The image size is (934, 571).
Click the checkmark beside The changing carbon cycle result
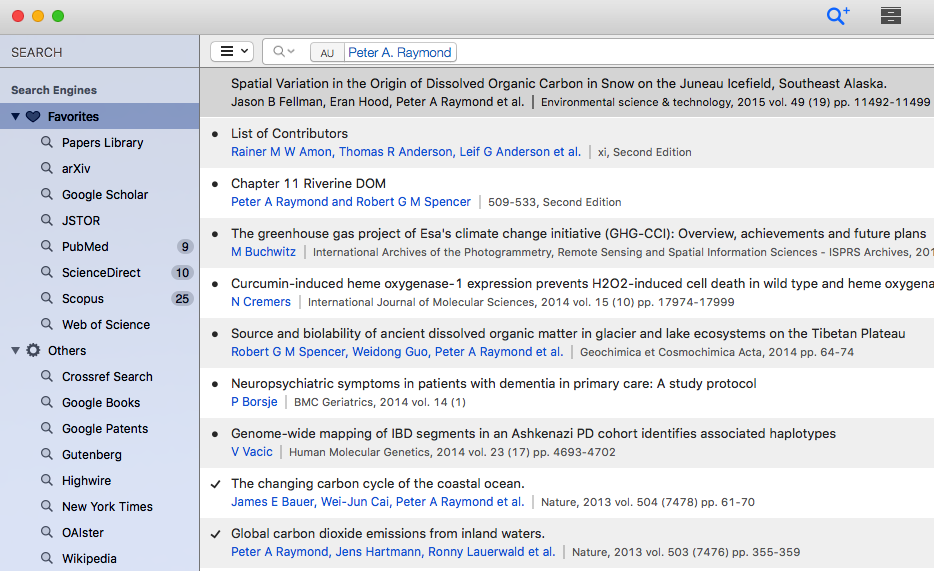click(216, 484)
